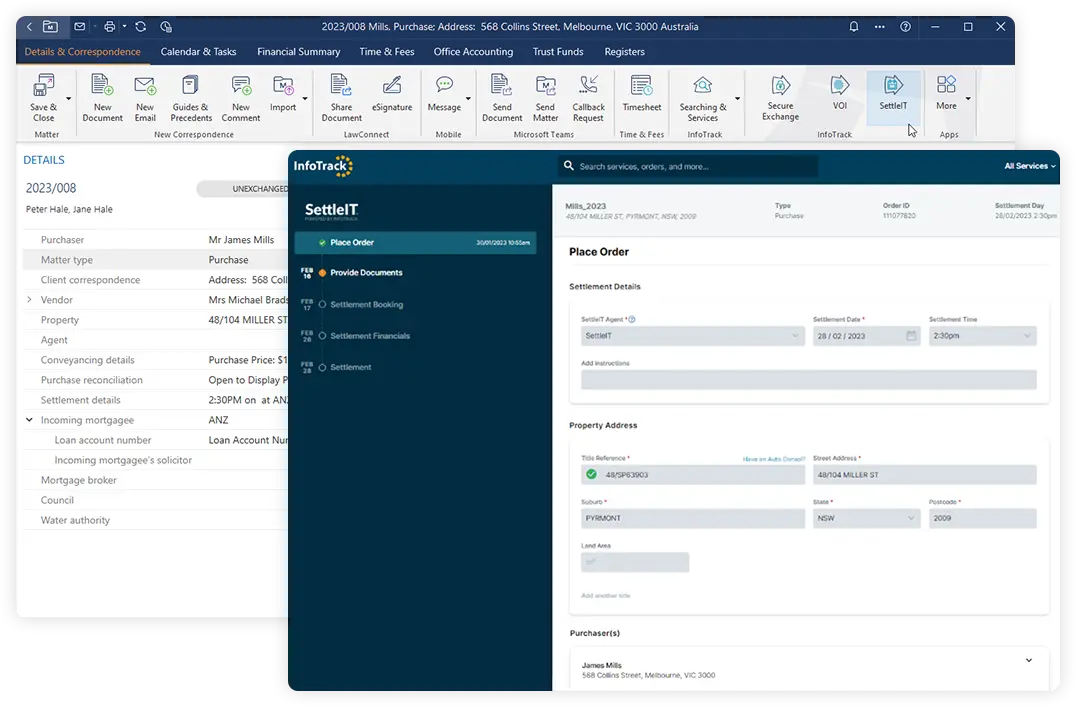Viewport: 1076px width, 707px height.
Task: Select the Place Order step
Action: pyautogui.click(x=415, y=242)
